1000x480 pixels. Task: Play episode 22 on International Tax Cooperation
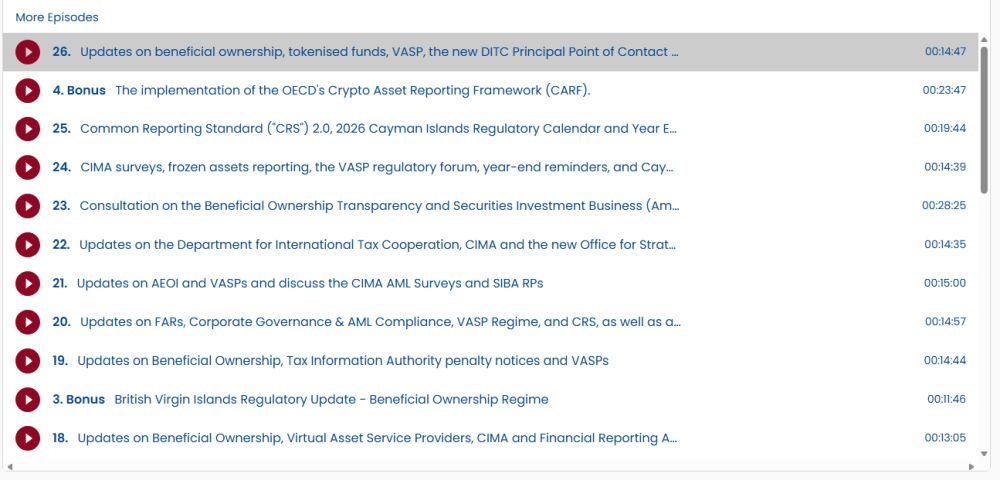[x=28, y=245]
